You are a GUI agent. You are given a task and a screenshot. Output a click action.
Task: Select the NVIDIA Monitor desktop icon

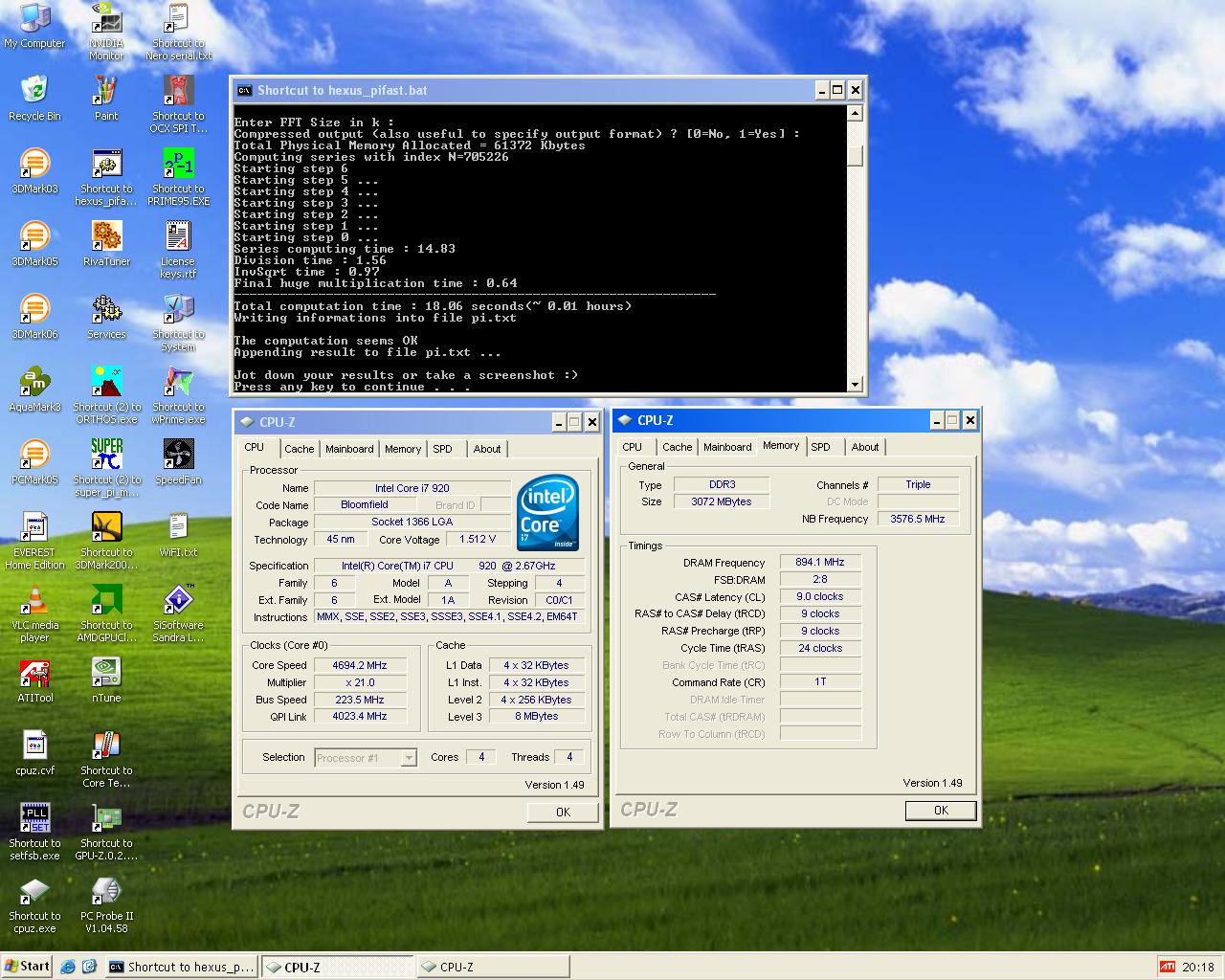[106, 32]
